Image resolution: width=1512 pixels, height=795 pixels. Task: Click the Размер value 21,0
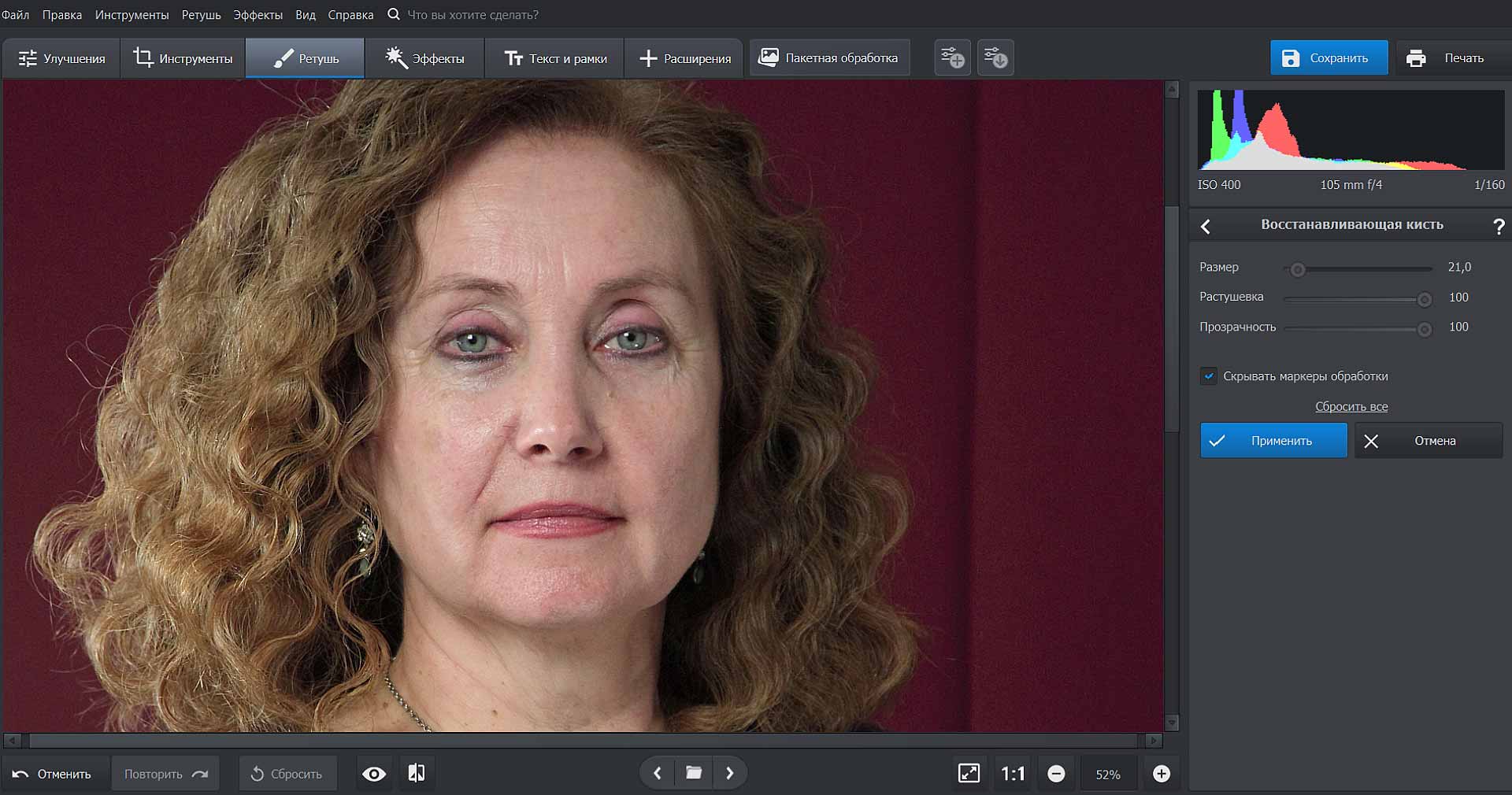click(x=1459, y=267)
